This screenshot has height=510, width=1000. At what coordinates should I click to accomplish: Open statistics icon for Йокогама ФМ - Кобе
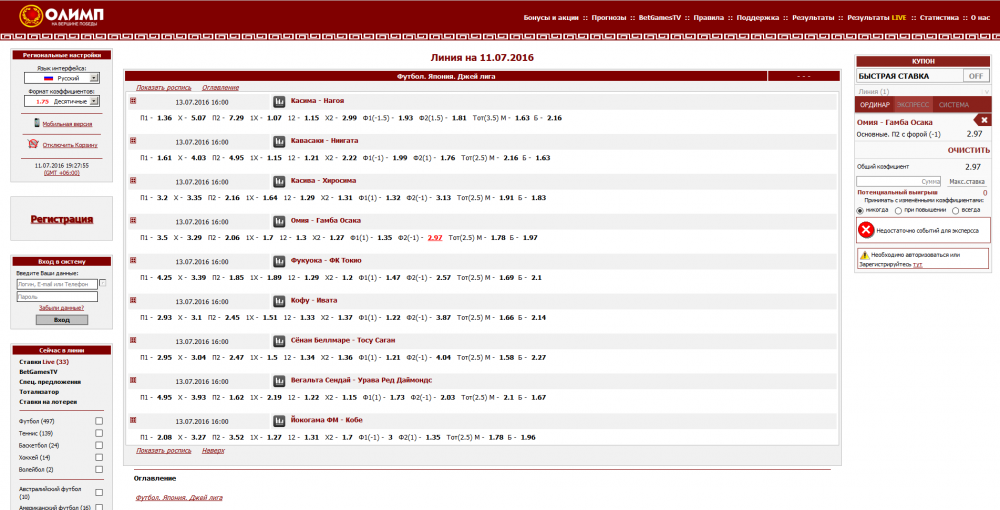[x=279, y=421]
